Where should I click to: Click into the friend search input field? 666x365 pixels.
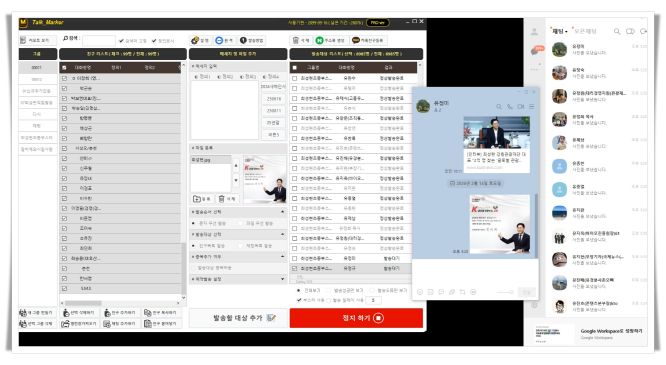click(x=99, y=41)
